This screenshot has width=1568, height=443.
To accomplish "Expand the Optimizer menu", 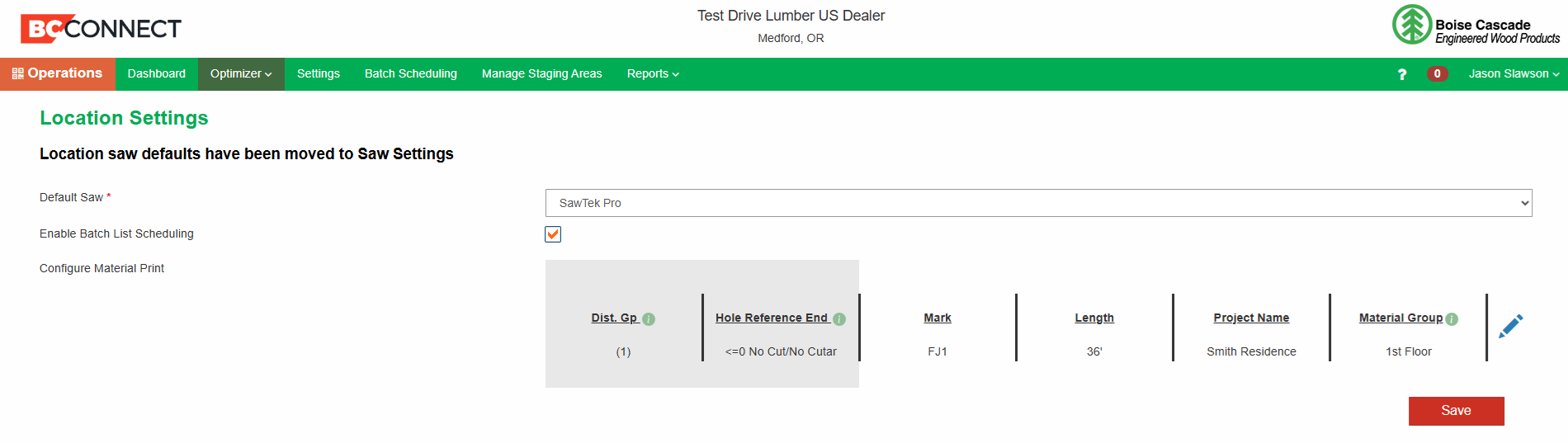I will 241,74.
